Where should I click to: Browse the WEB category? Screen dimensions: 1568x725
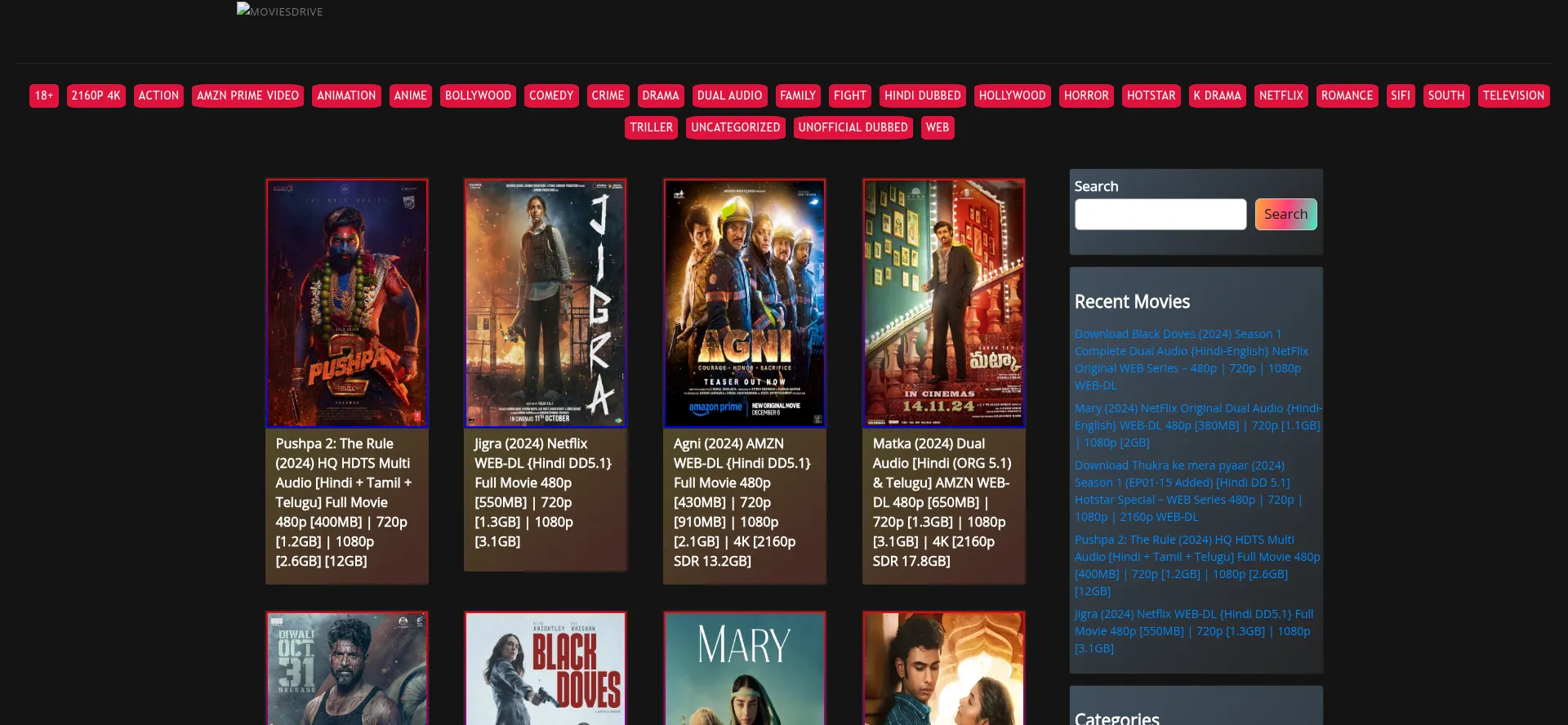click(x=938, y=127)
